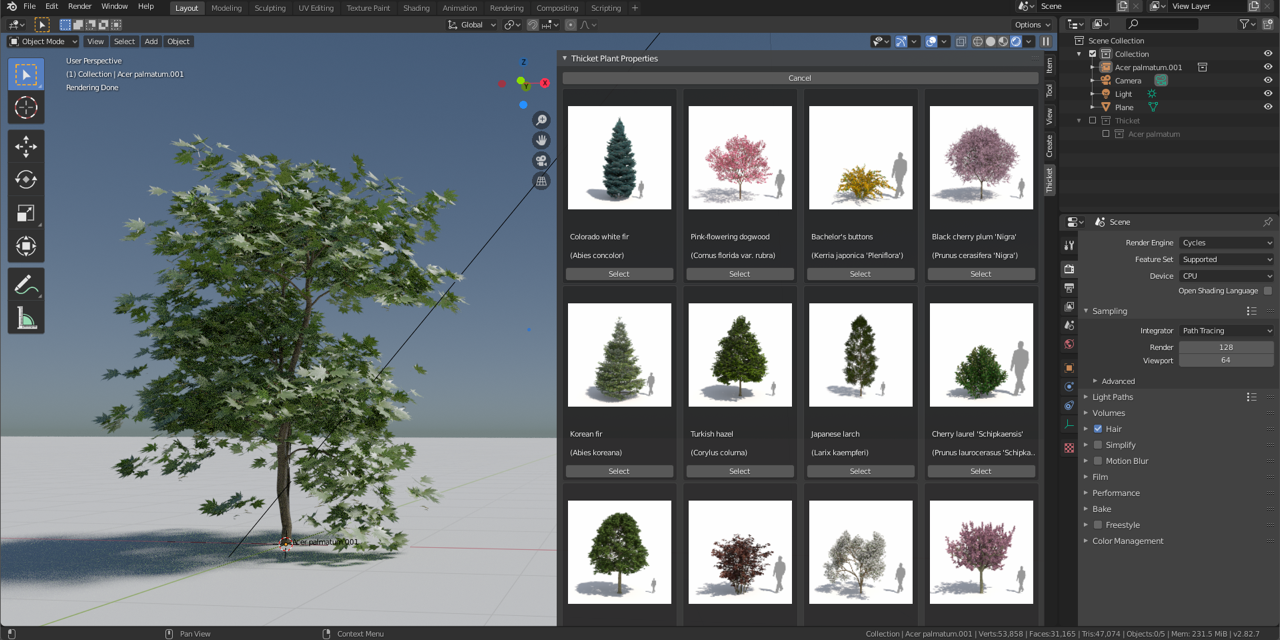
Task: Switch to solid viewport shading
Action: (x=991, y=42)
